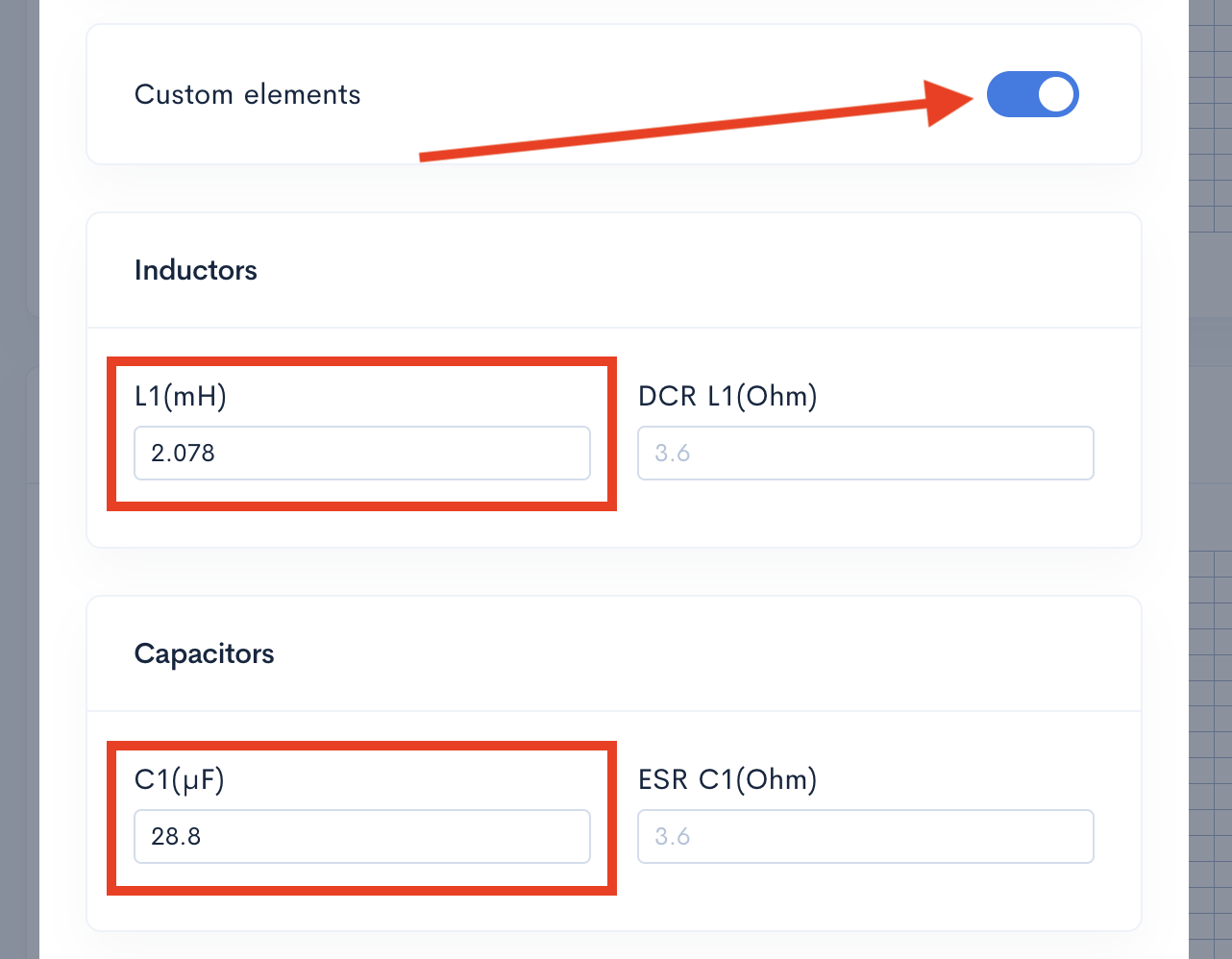Click the blue toggle knob

(x=1054, y=94)
